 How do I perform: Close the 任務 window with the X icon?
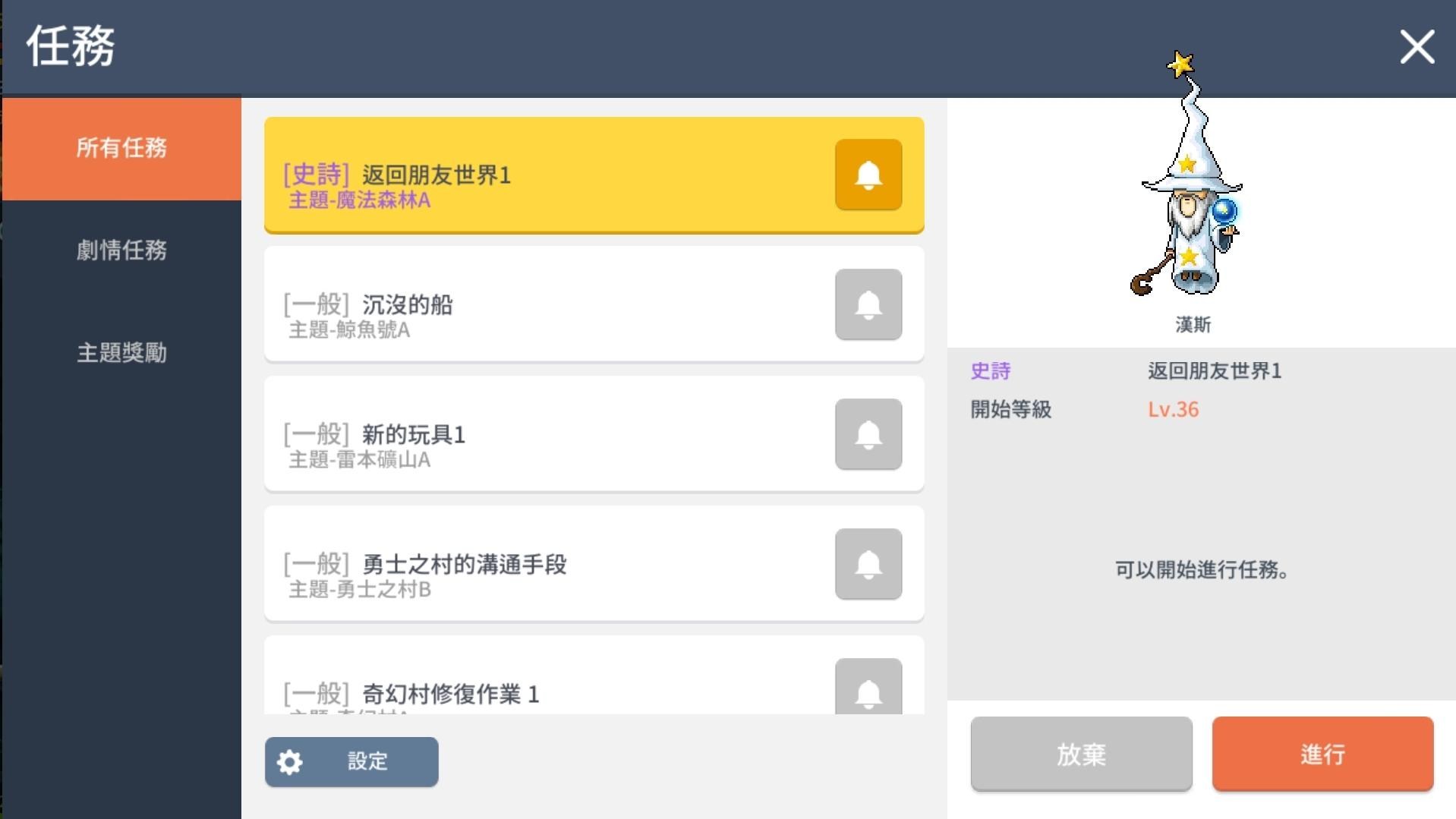[1416, 47]
